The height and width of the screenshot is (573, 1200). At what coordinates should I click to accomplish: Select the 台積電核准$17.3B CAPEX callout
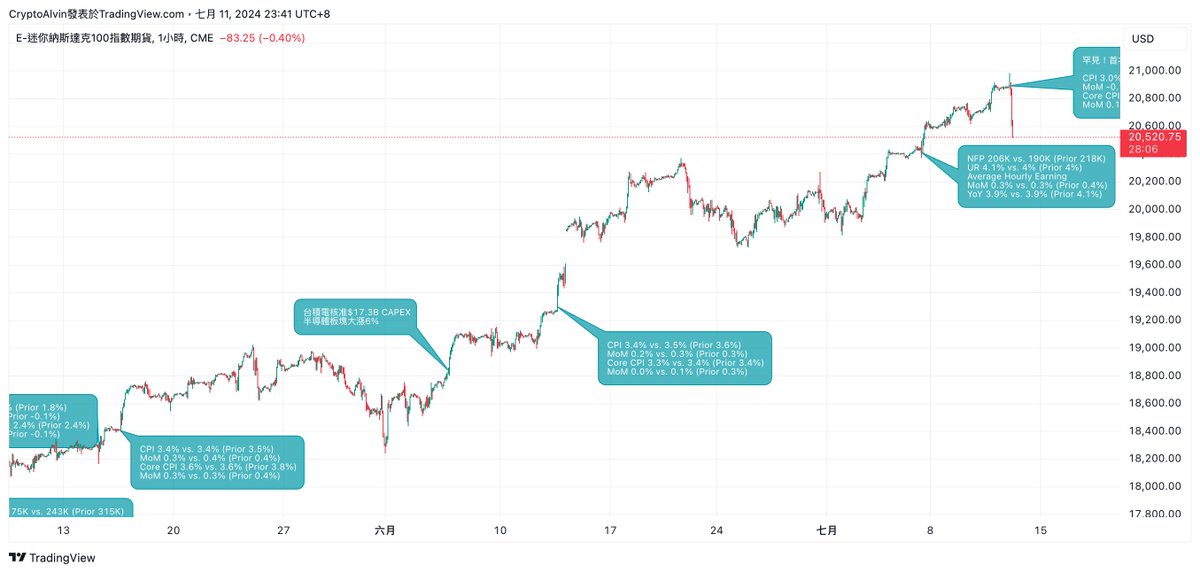click(x=356, y=316)
